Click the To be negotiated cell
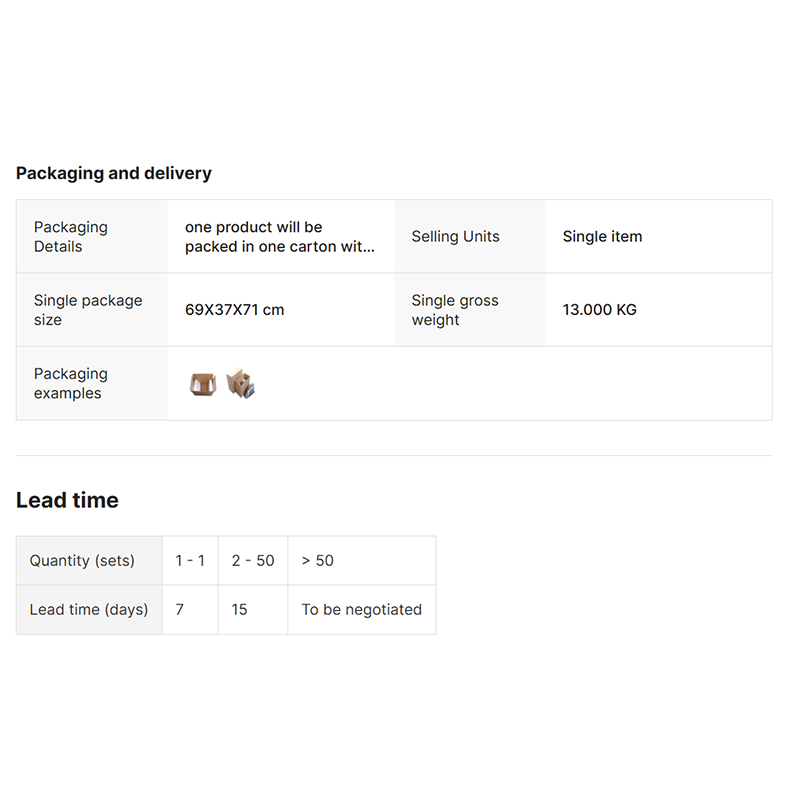The height and width of the screenshot is (800, 800). click(362, 610)
